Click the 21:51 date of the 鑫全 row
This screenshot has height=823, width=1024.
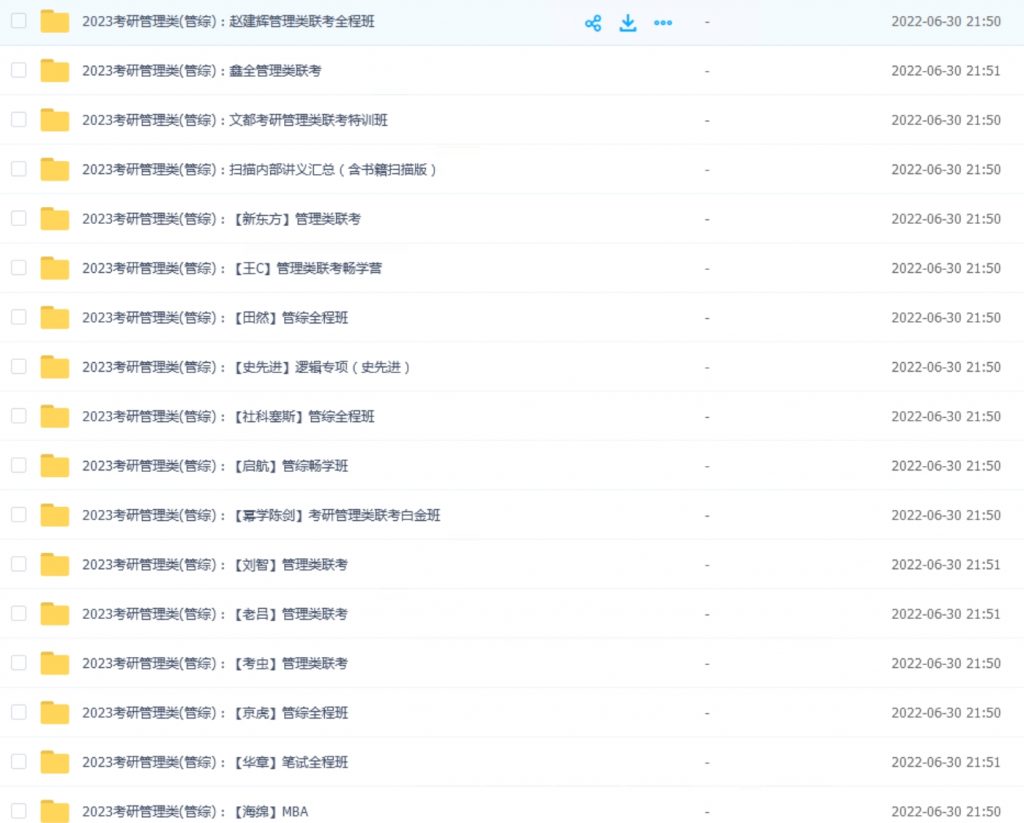pyautogui.click(x=946, y=71)
